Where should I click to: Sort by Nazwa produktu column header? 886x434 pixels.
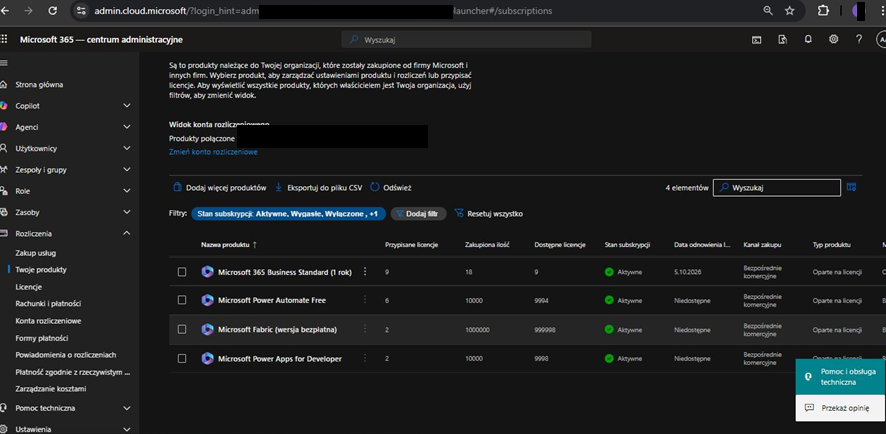click(x=229, y=245)
